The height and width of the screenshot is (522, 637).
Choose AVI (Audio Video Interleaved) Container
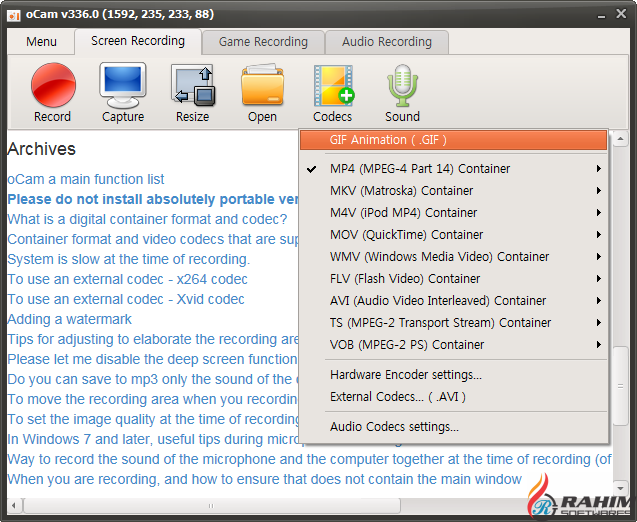click(453, 301)
